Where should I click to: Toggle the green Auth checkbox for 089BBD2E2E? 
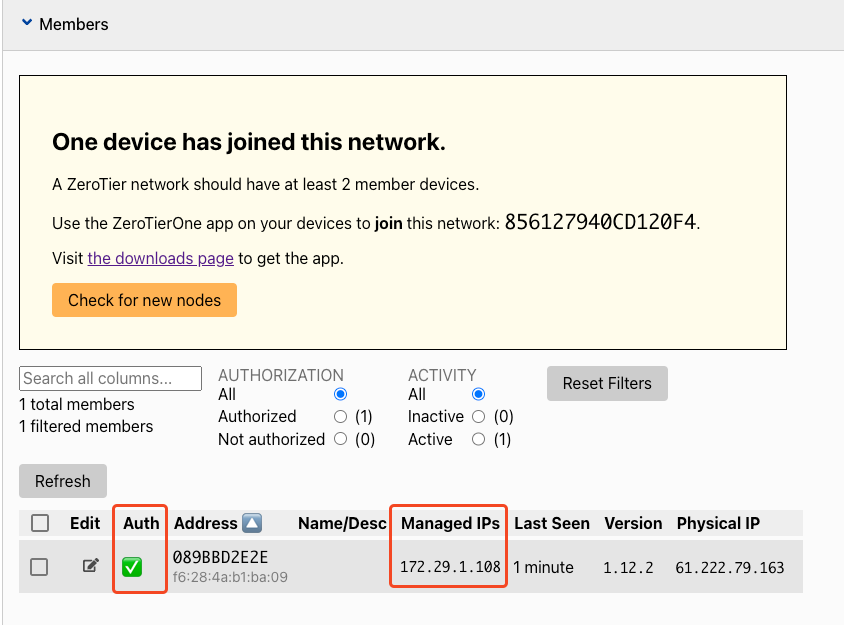click(x=132, y=567)
